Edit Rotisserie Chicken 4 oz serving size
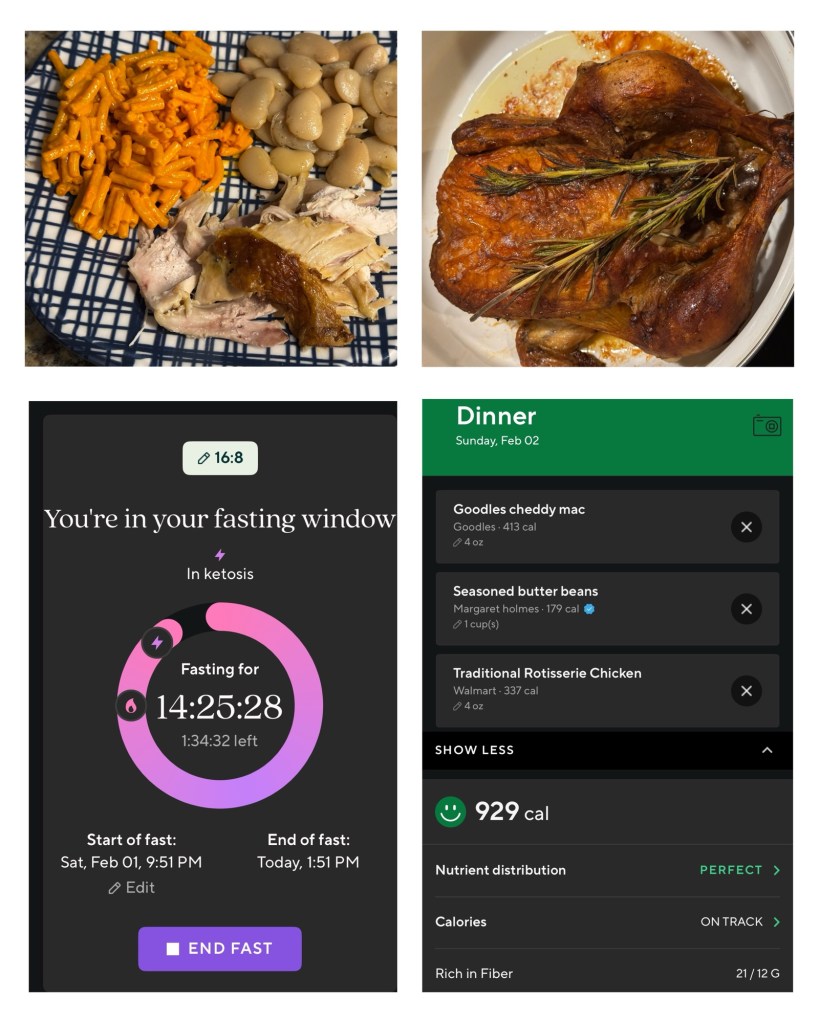This screenshot has height=1023, width=819. 469,707
